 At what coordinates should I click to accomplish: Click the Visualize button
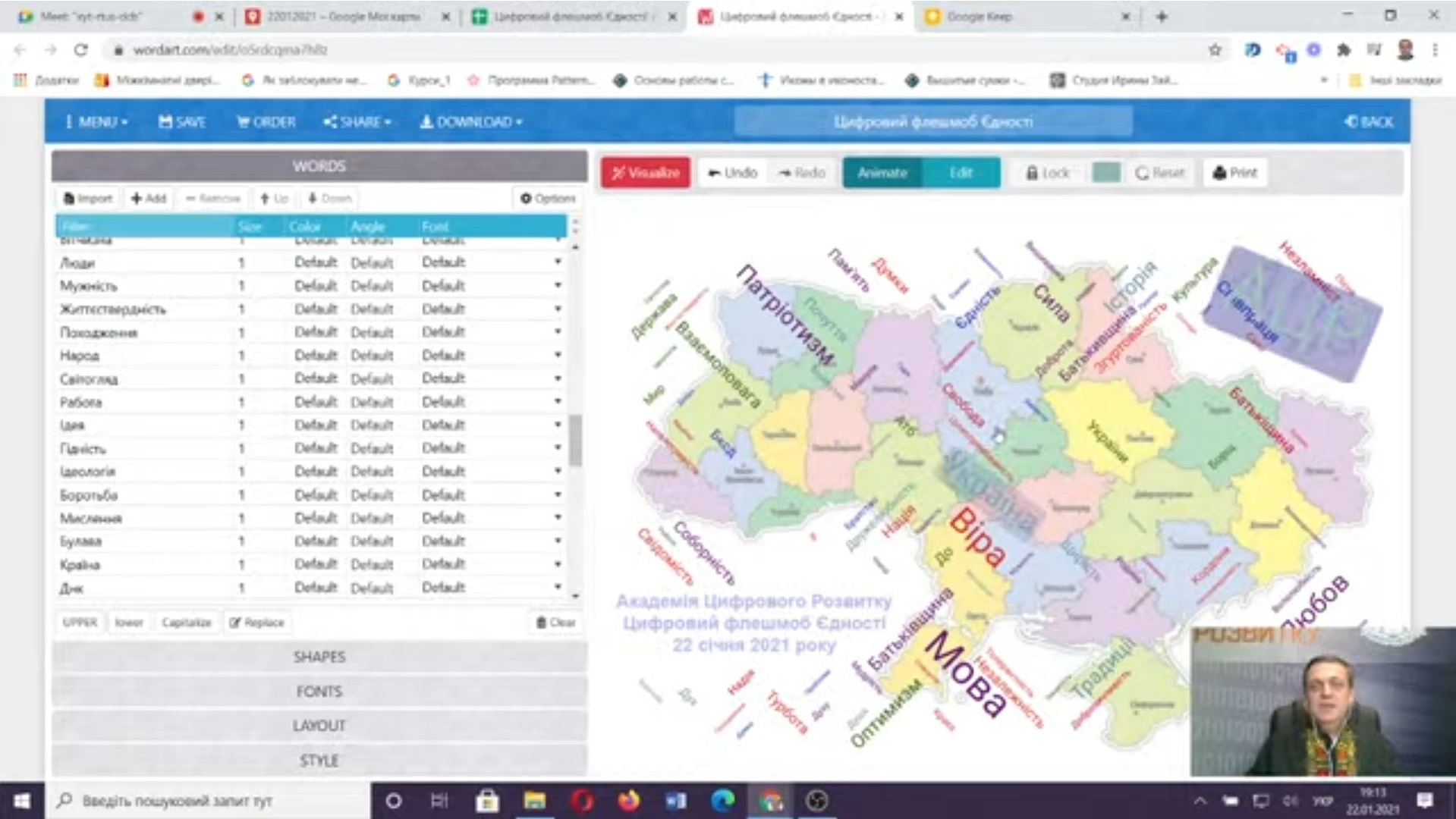(x=646, y=173)
